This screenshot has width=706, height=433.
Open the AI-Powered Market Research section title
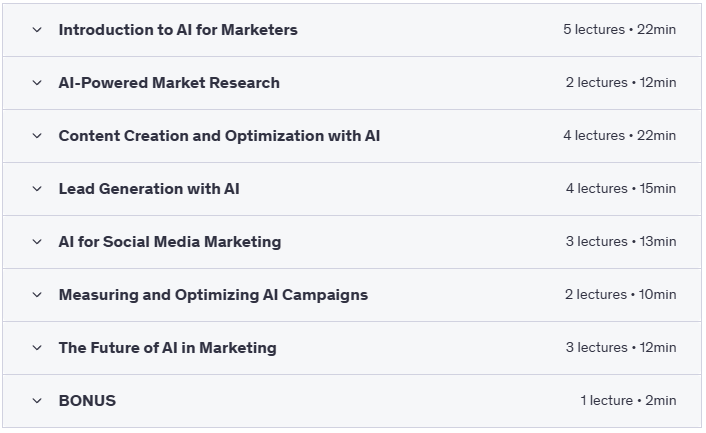169,83
